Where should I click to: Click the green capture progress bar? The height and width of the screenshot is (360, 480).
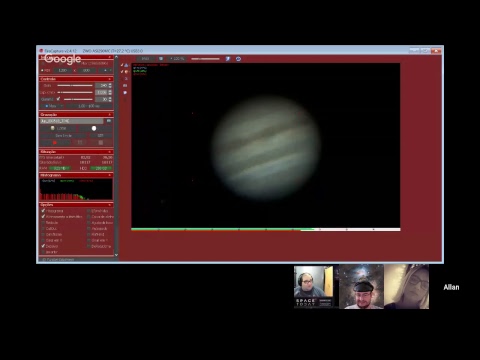pos(222,229)
